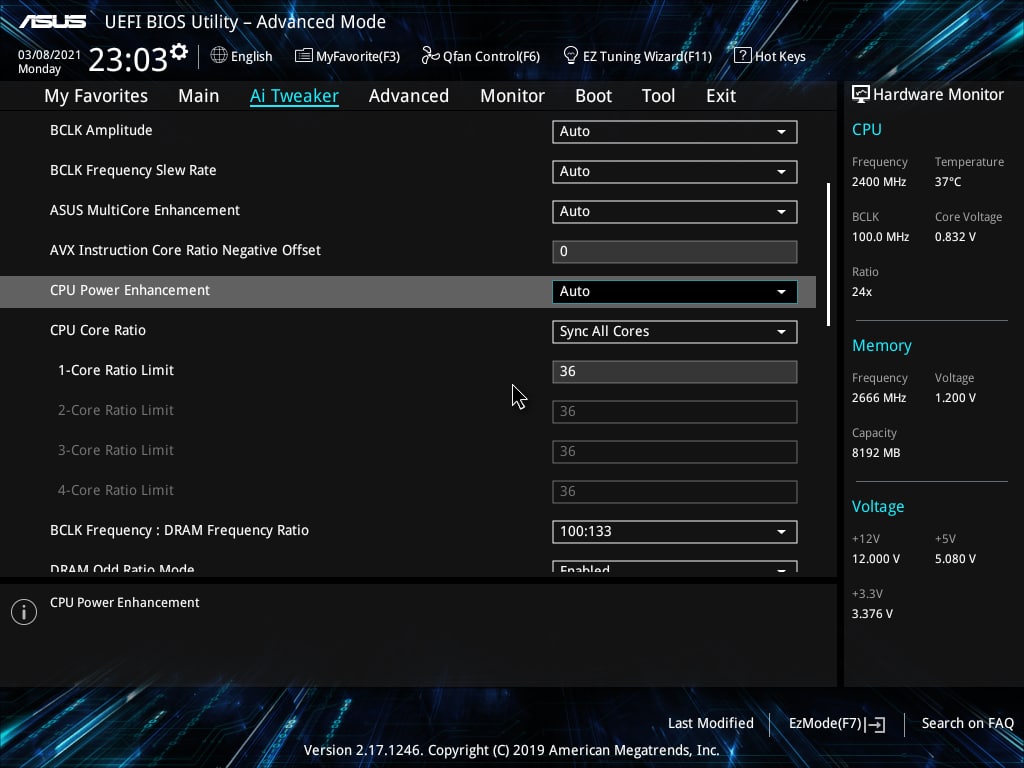
Task: Click the Qfan Control fan icon
Action: (x=430, y=56)
